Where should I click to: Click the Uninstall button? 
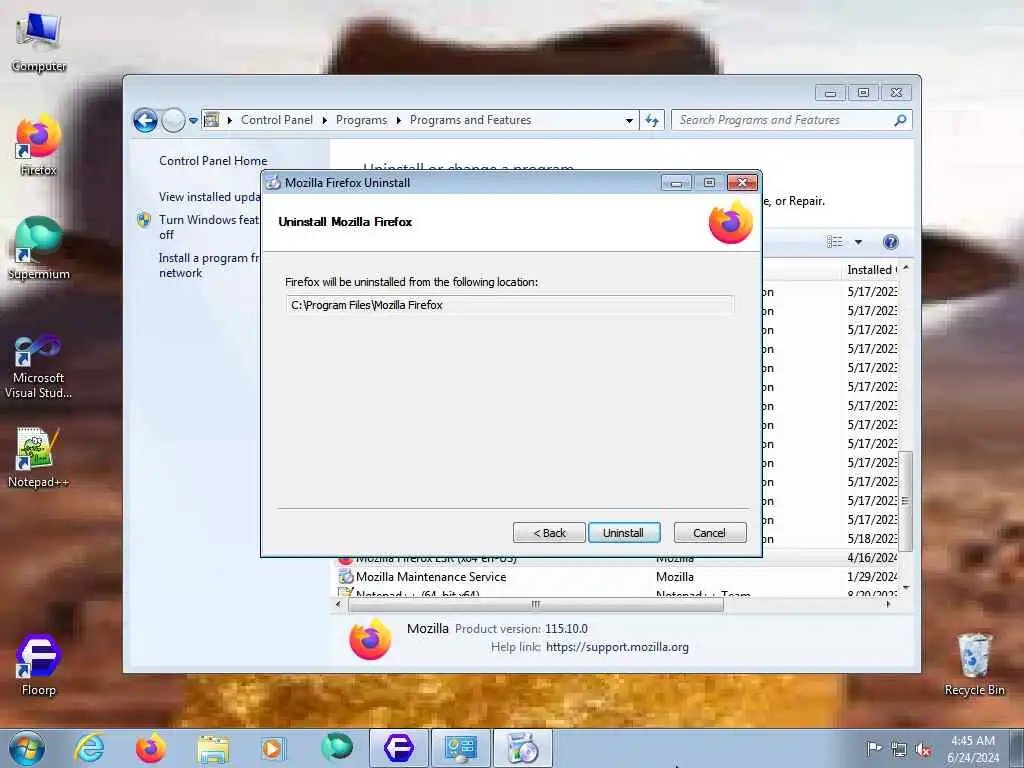pyautogui.click(x=624, y=533)
